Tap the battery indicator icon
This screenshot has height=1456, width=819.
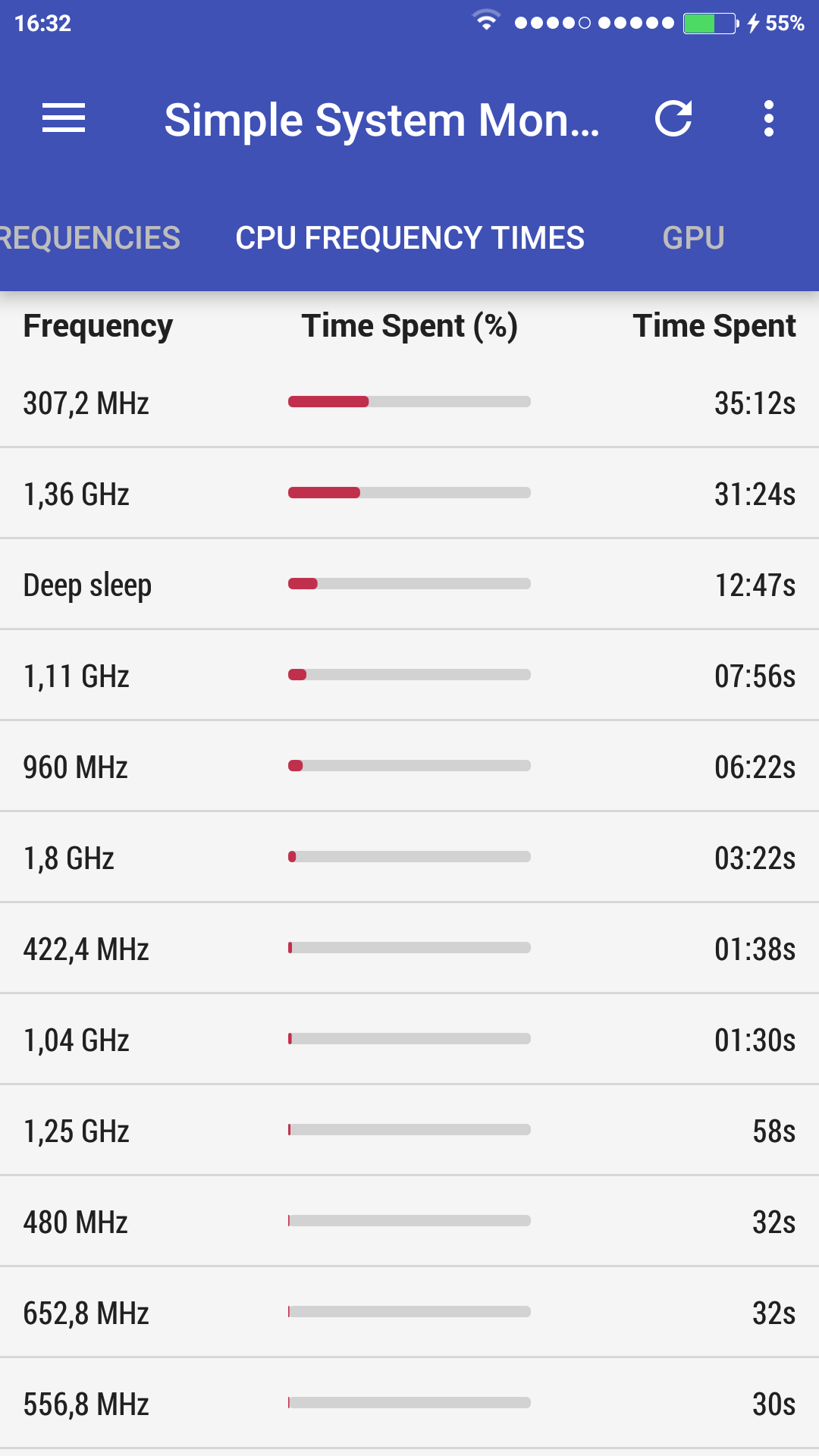coord(710,23)
